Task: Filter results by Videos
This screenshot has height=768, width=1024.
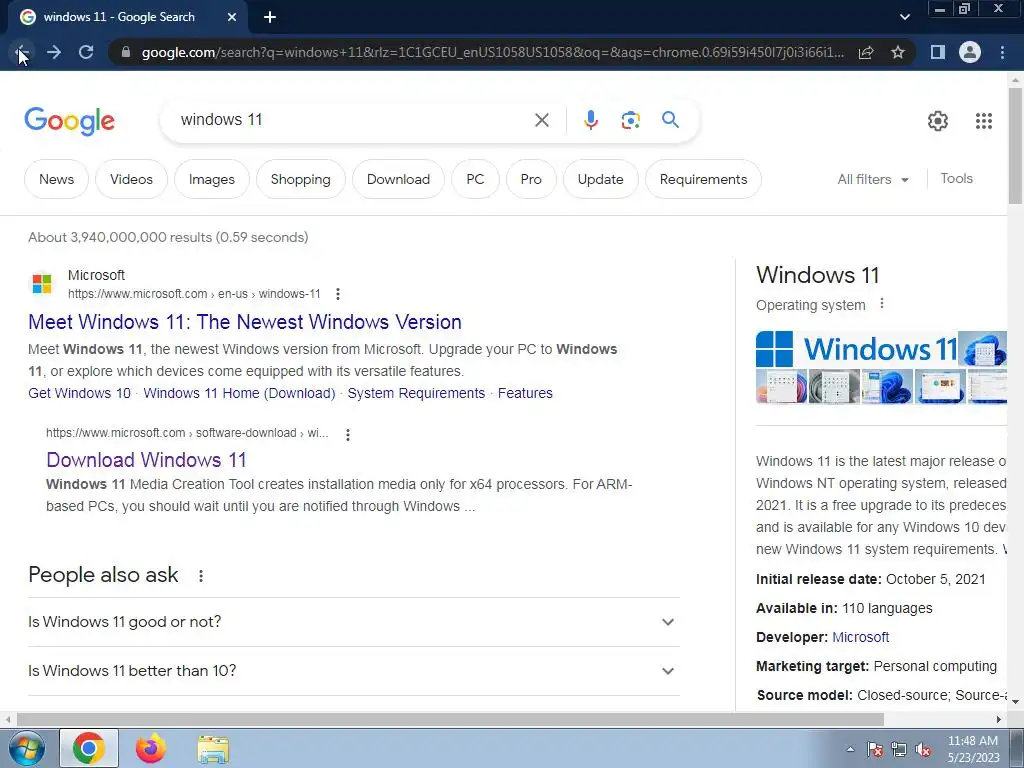Action: tap(131, 179)
